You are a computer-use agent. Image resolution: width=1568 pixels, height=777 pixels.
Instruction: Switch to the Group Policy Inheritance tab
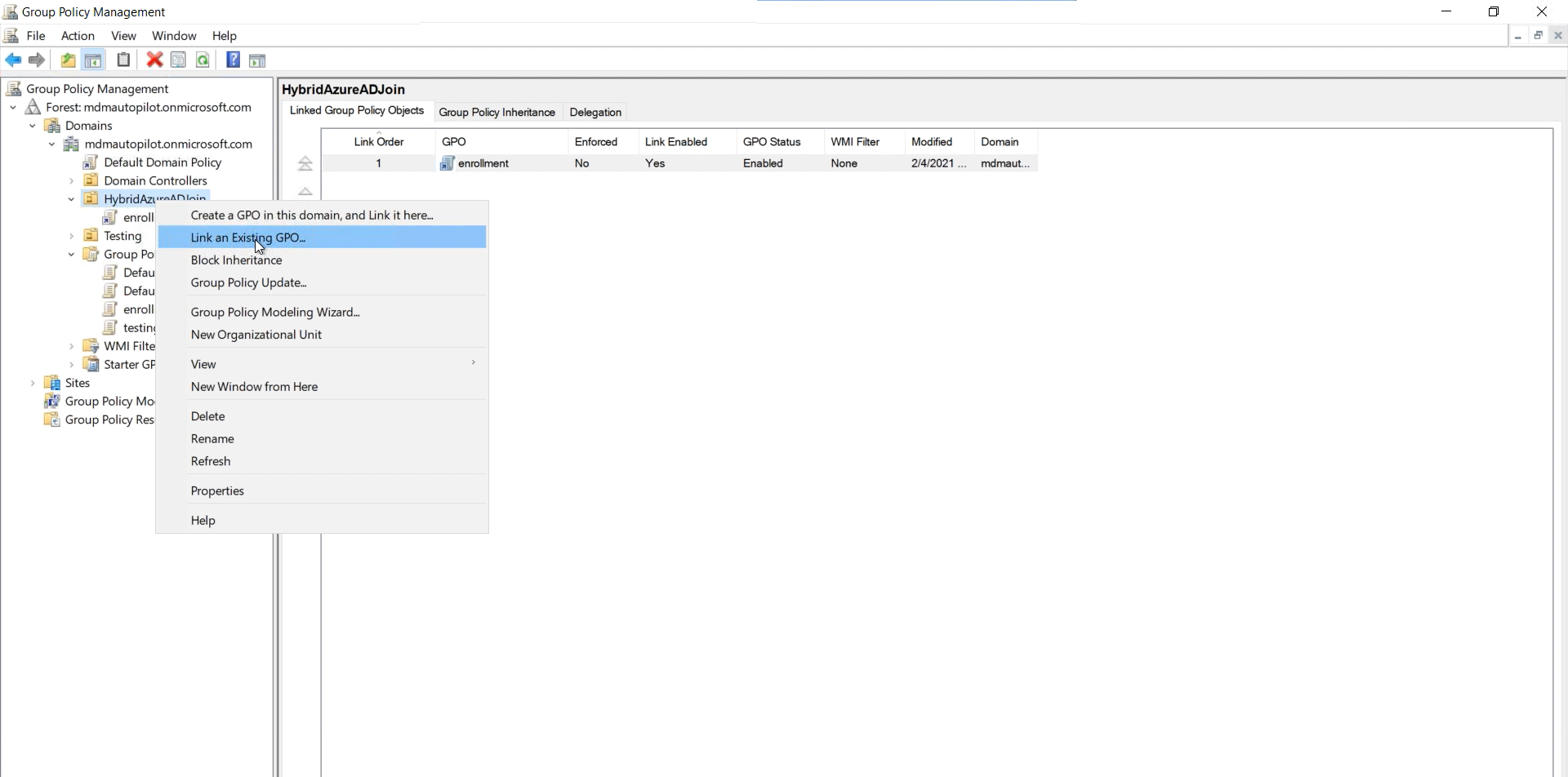click(497, 112)
